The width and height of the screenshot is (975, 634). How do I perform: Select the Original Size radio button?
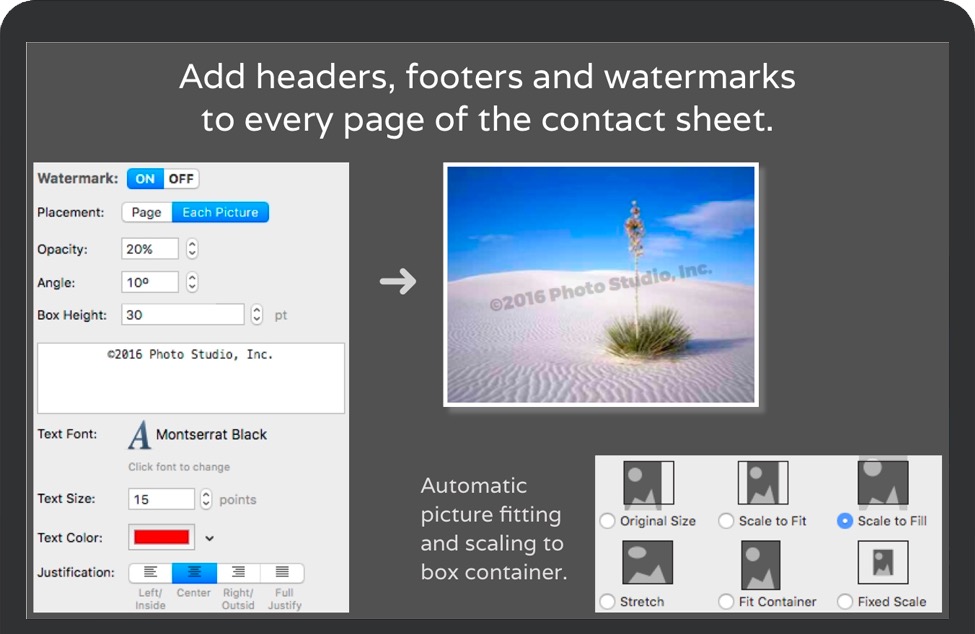click(607, 521)
